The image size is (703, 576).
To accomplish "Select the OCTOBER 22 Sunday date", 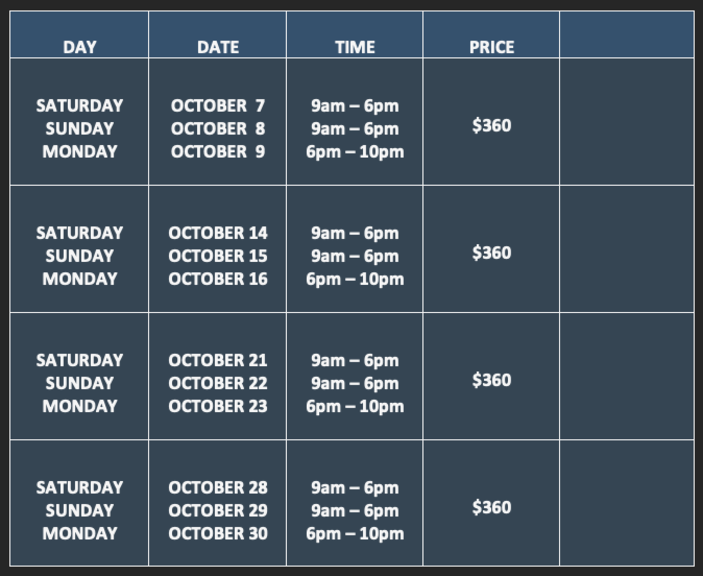I will (x=218, y=383).
